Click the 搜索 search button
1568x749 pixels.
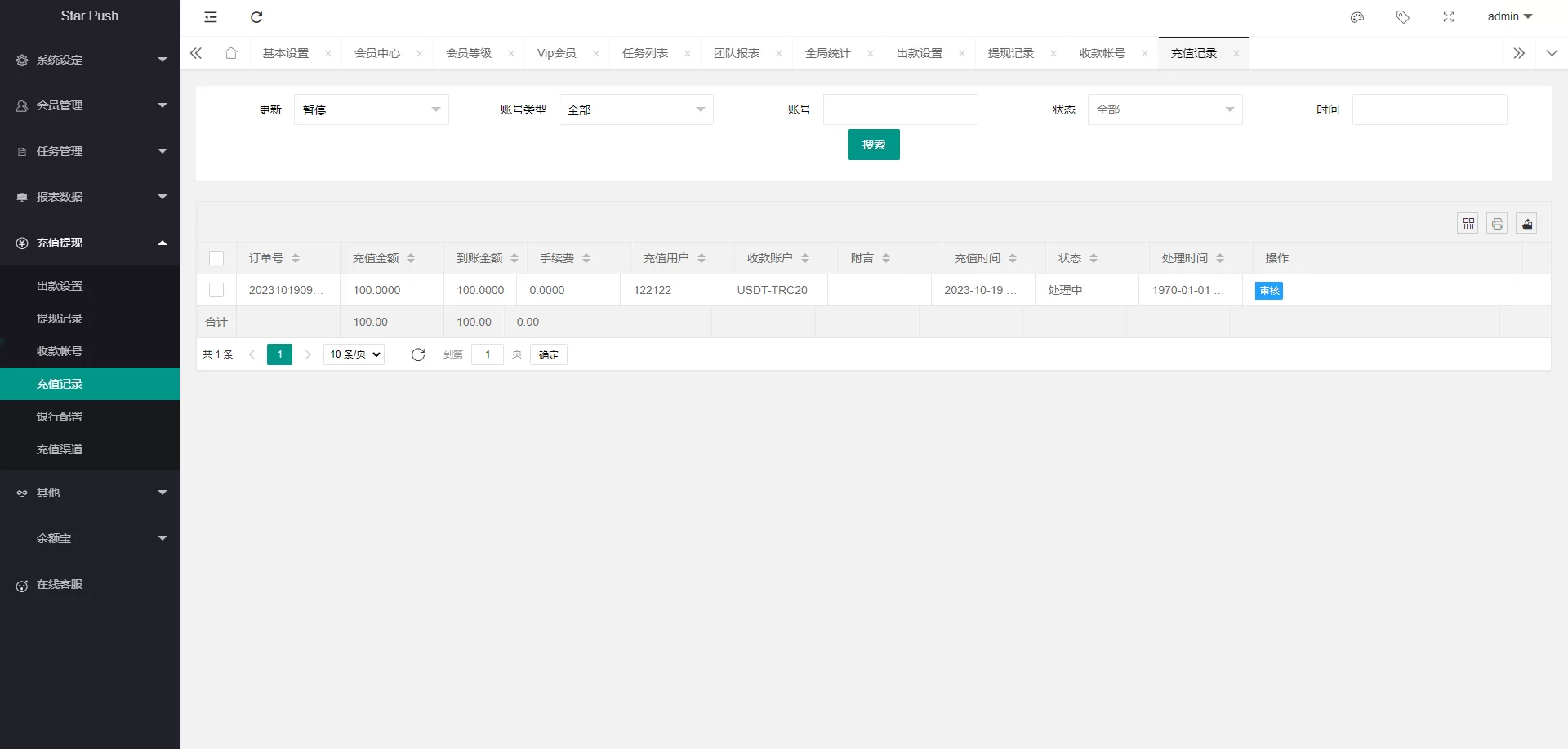pyautogui.click(x=873, y=144)
